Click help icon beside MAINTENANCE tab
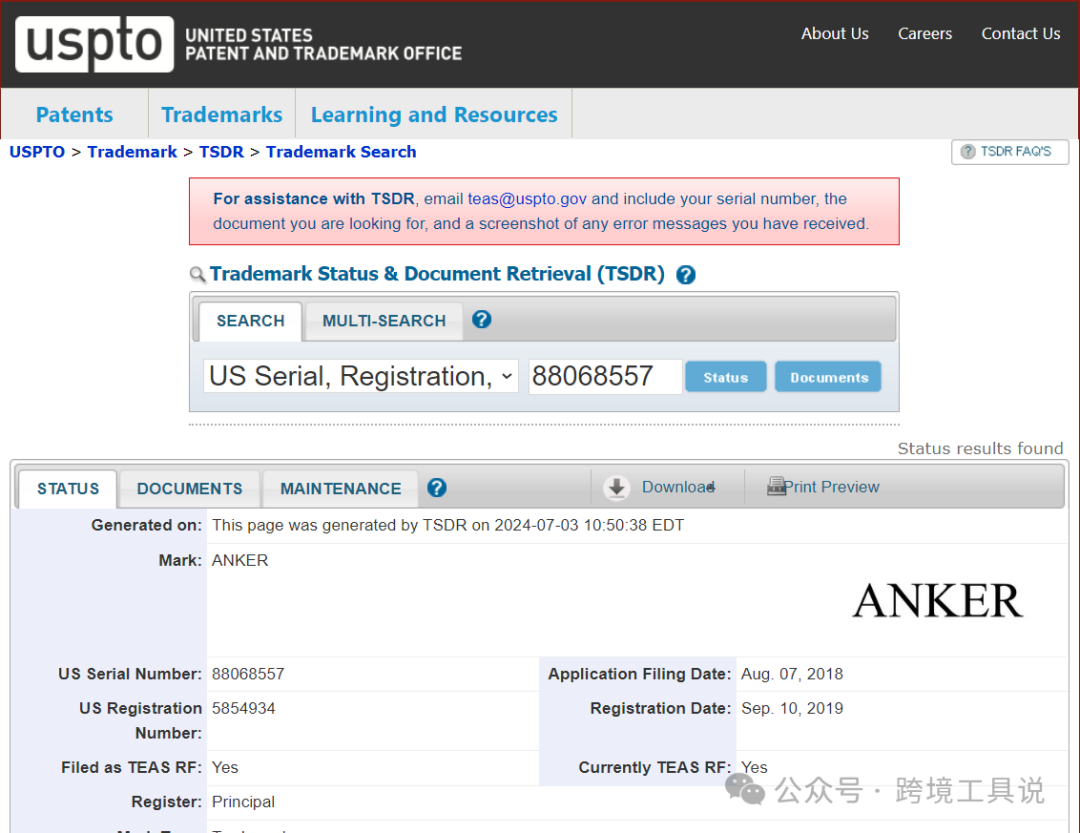 tap(437, 488)
